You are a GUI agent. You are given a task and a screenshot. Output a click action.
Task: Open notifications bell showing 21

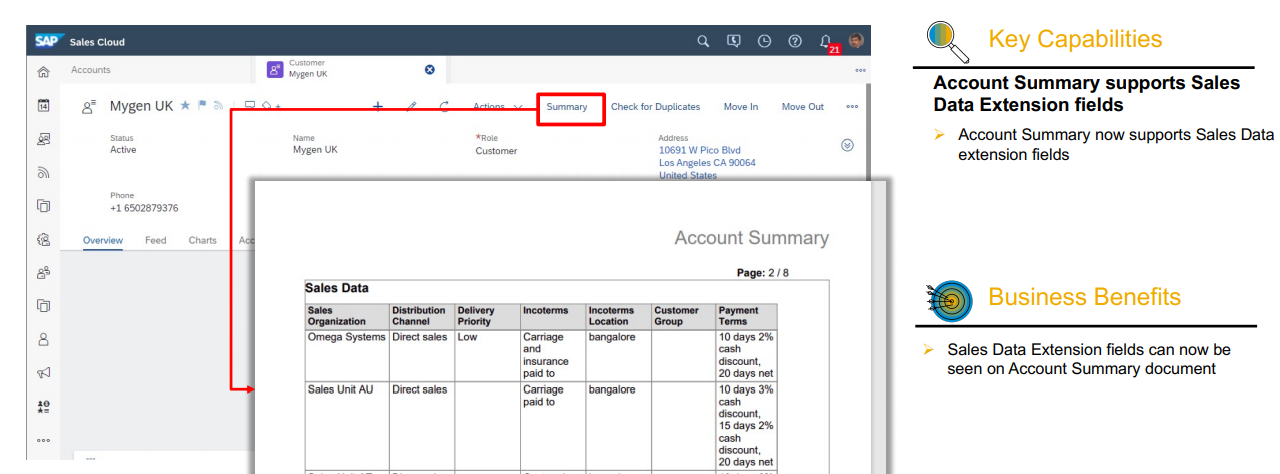(827, 42)
